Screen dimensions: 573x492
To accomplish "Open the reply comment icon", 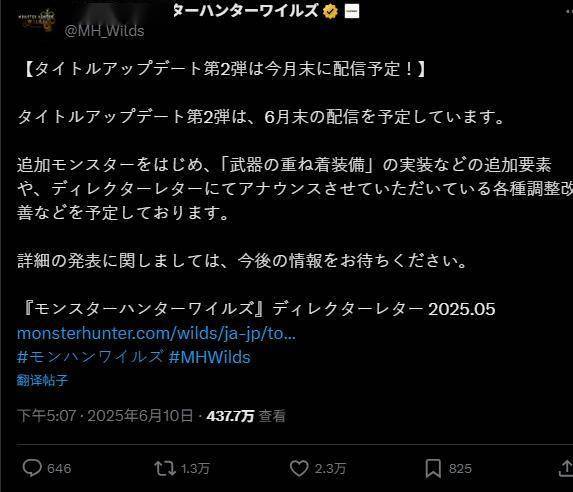I will (32, 468).
